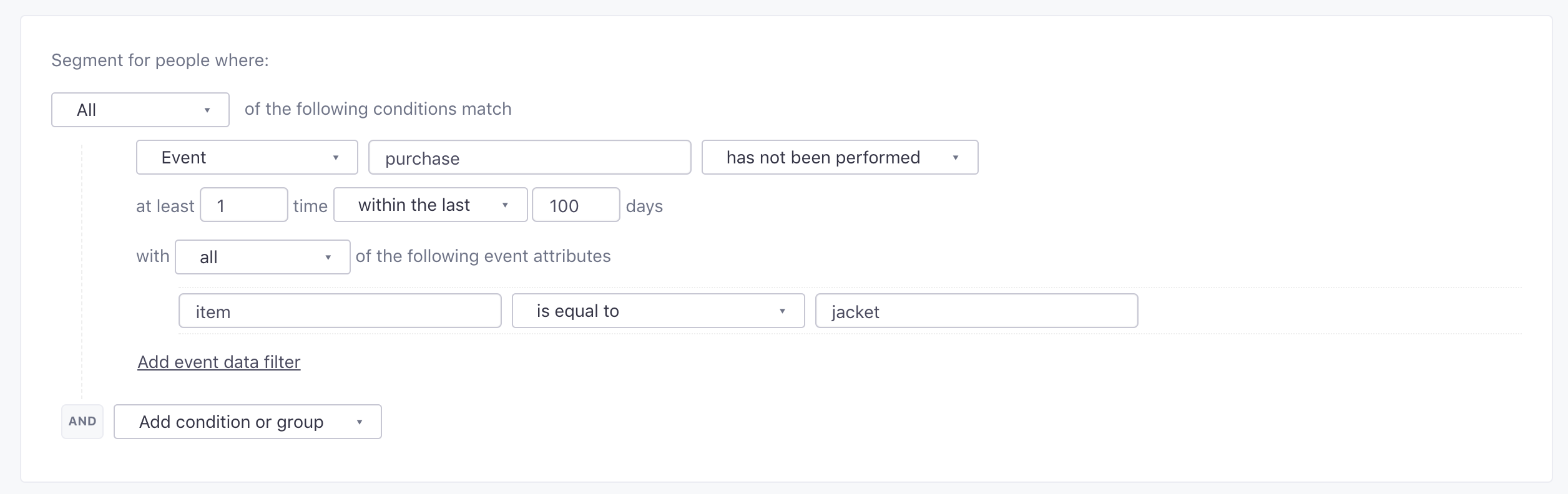Click the arrow in "Add condition or group"
Image resolution: width=1568 pixels, height=494 pixels.
click(x=360, y=422)
